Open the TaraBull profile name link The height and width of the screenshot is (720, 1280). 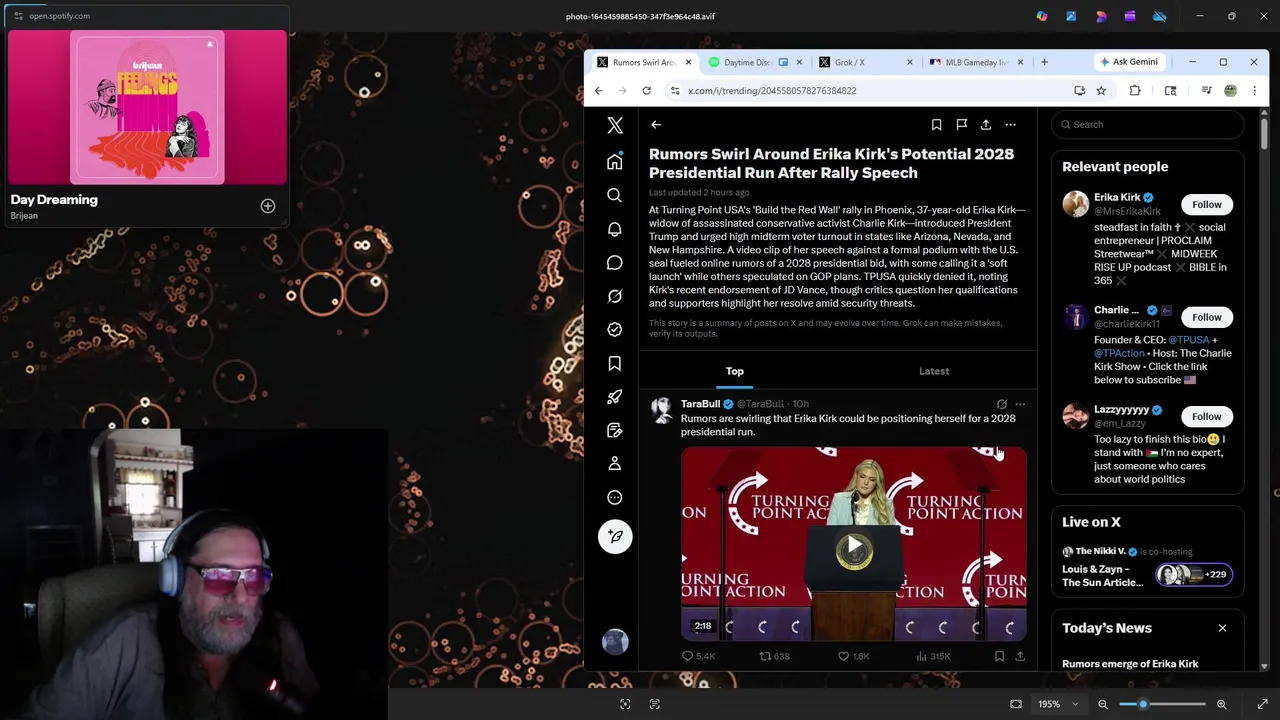click(700, 404)
